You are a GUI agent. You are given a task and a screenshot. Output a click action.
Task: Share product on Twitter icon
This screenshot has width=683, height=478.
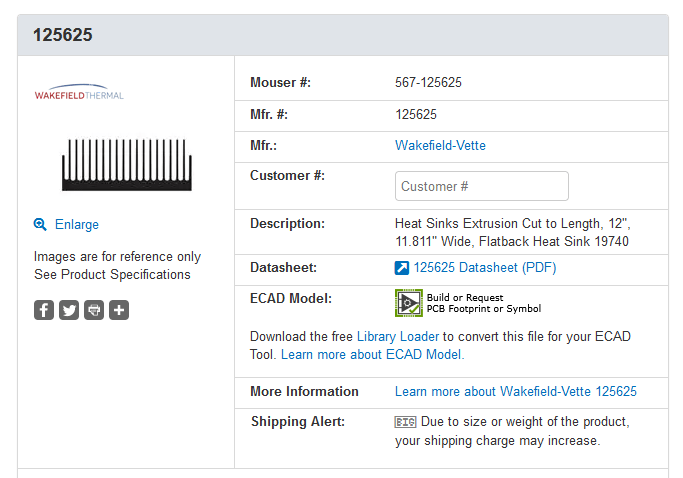click(69, 310)
